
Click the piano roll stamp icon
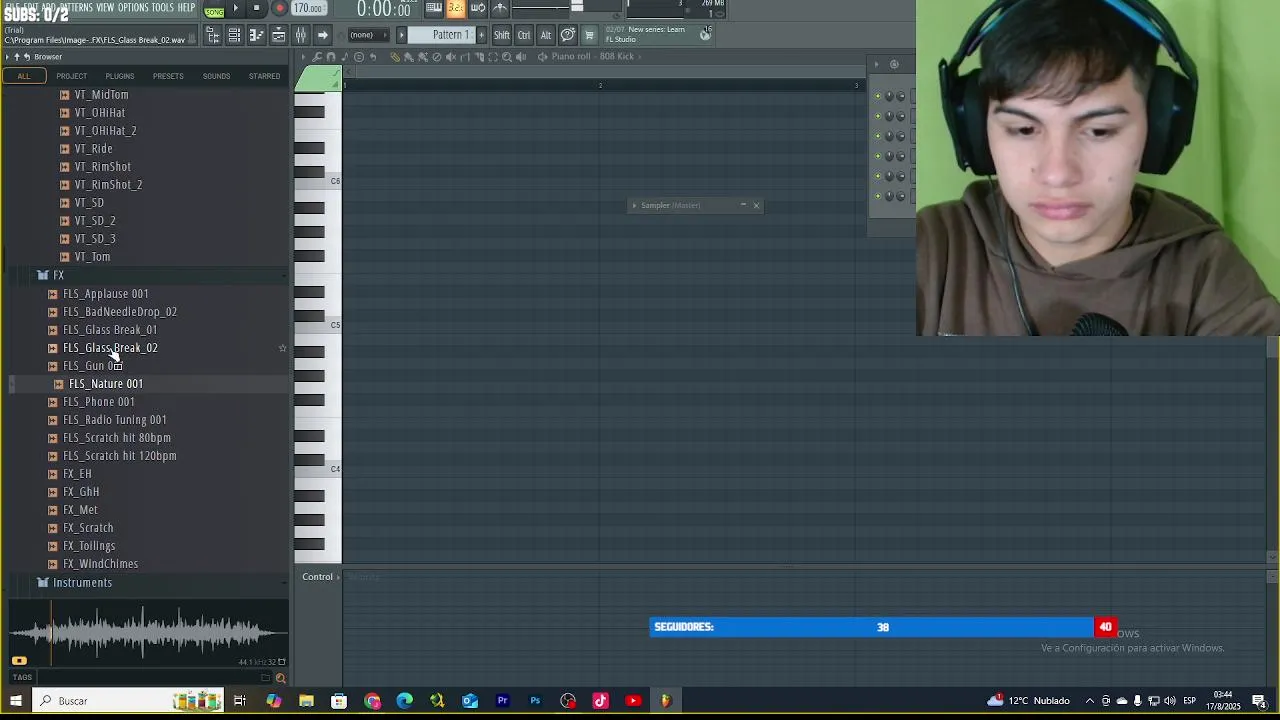[359, 57]
